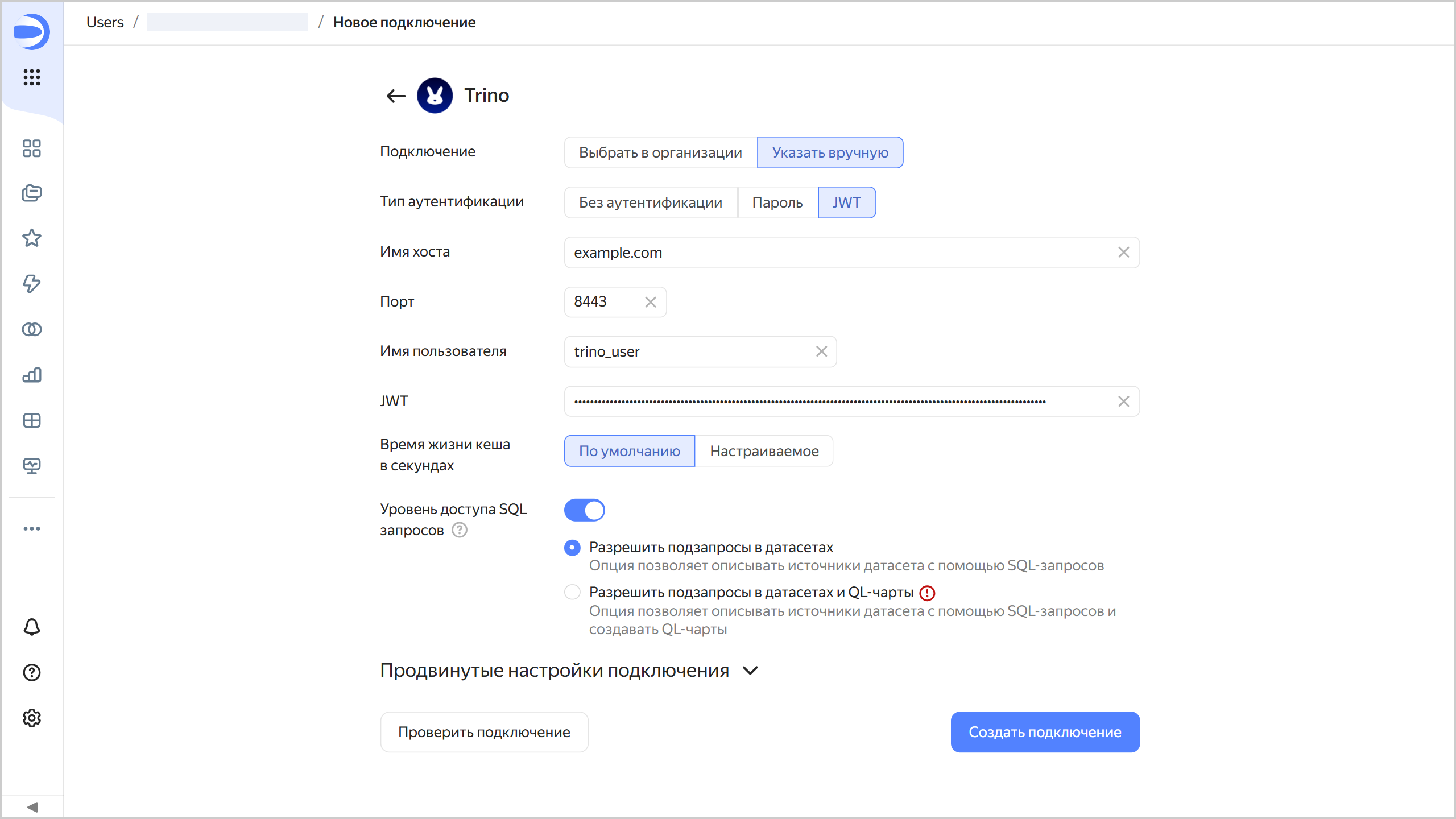Screen dimensions: 1456x819
Task: Open notifications bell in sidebar
Action: point(32,627)
